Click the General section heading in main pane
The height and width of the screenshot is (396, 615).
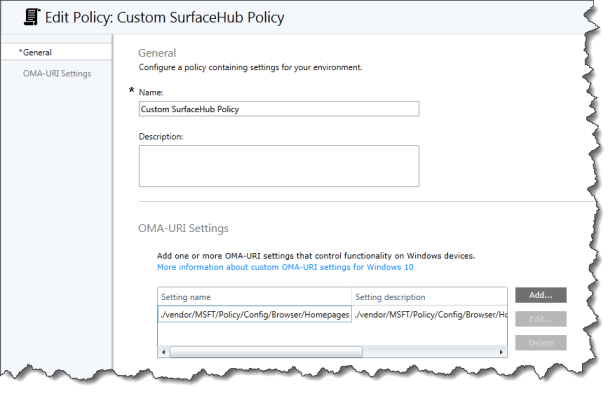click(157, 53)
